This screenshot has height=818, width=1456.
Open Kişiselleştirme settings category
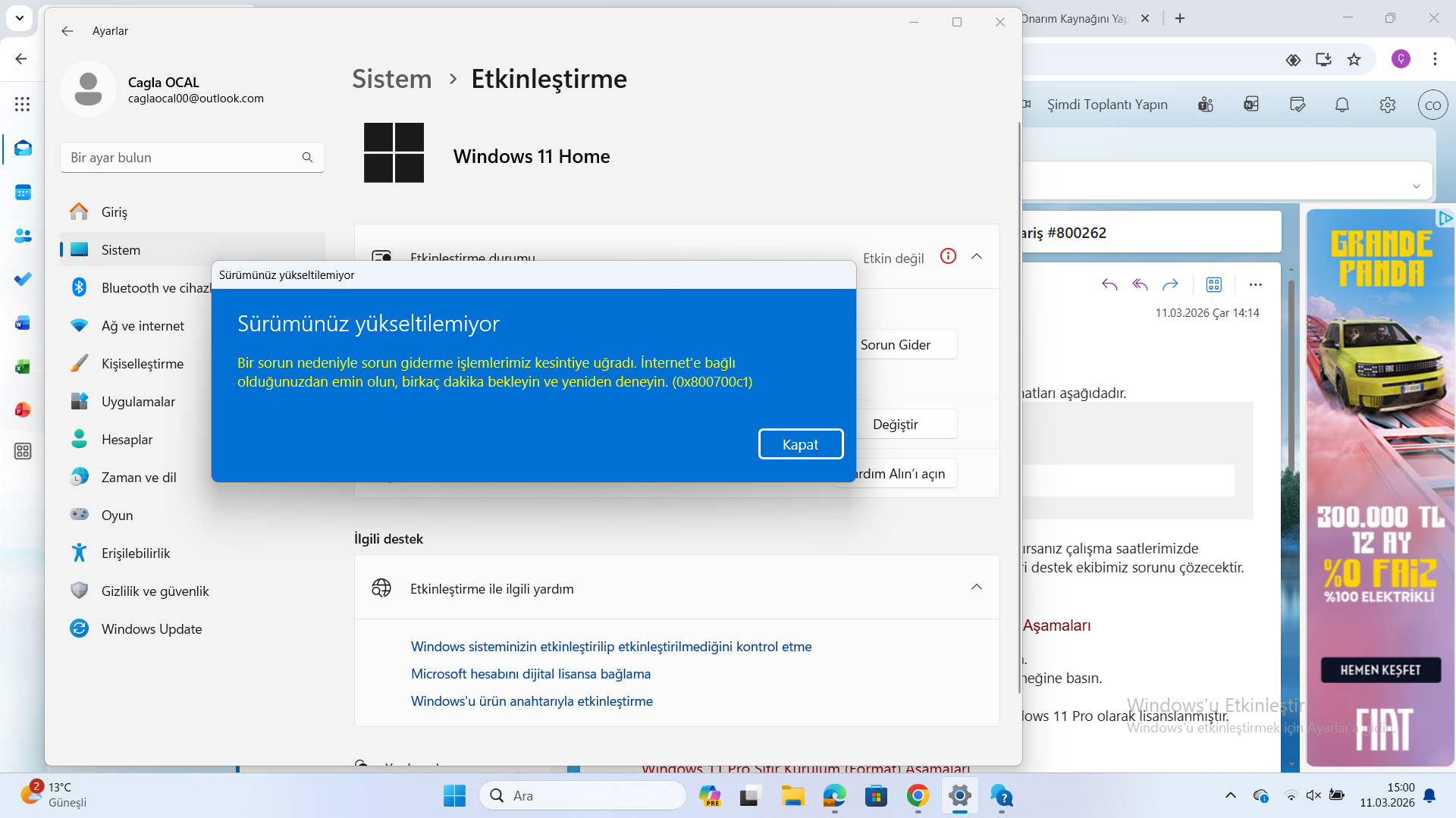[193, 363]
